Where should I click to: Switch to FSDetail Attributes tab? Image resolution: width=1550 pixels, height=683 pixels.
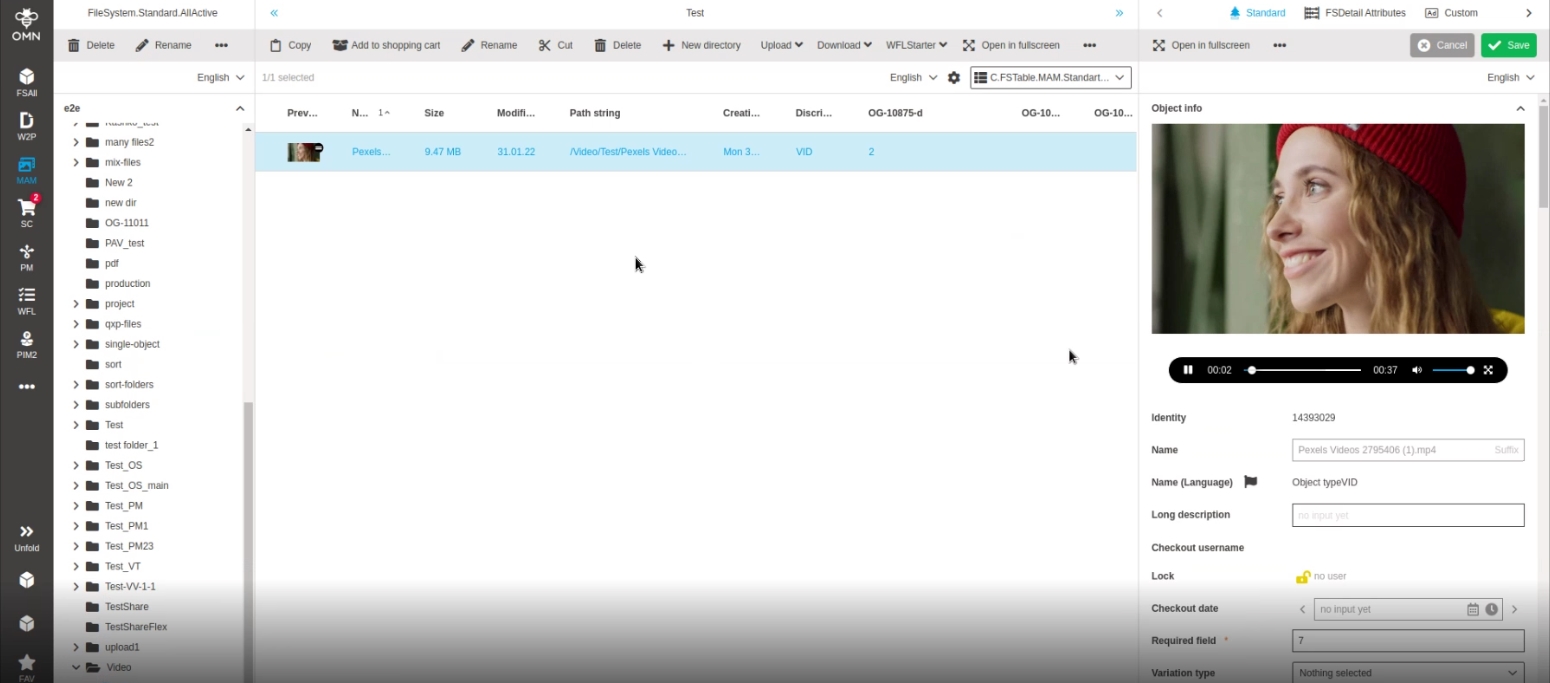coord(1355,13)
